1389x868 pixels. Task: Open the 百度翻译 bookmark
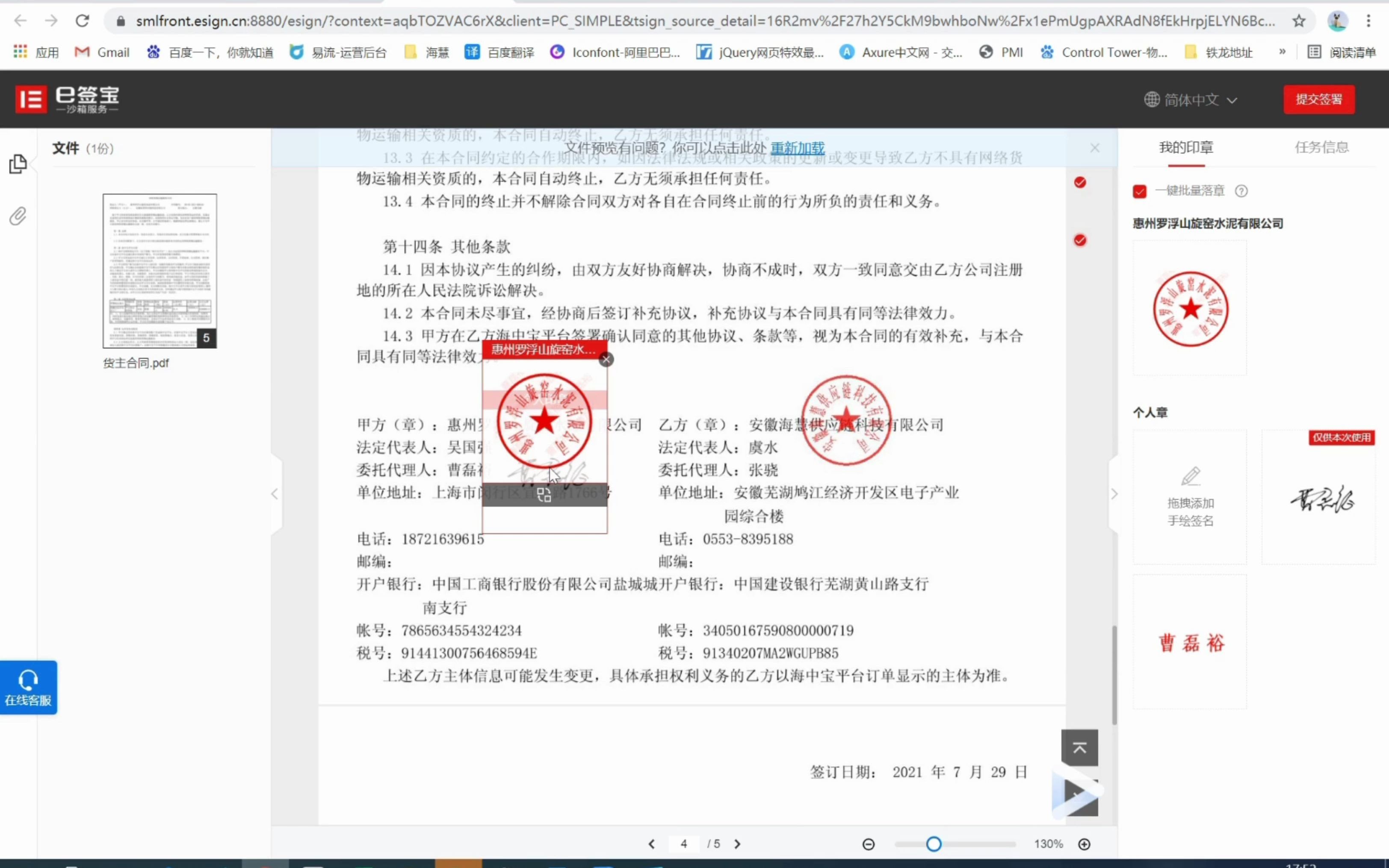pos(499,52)
